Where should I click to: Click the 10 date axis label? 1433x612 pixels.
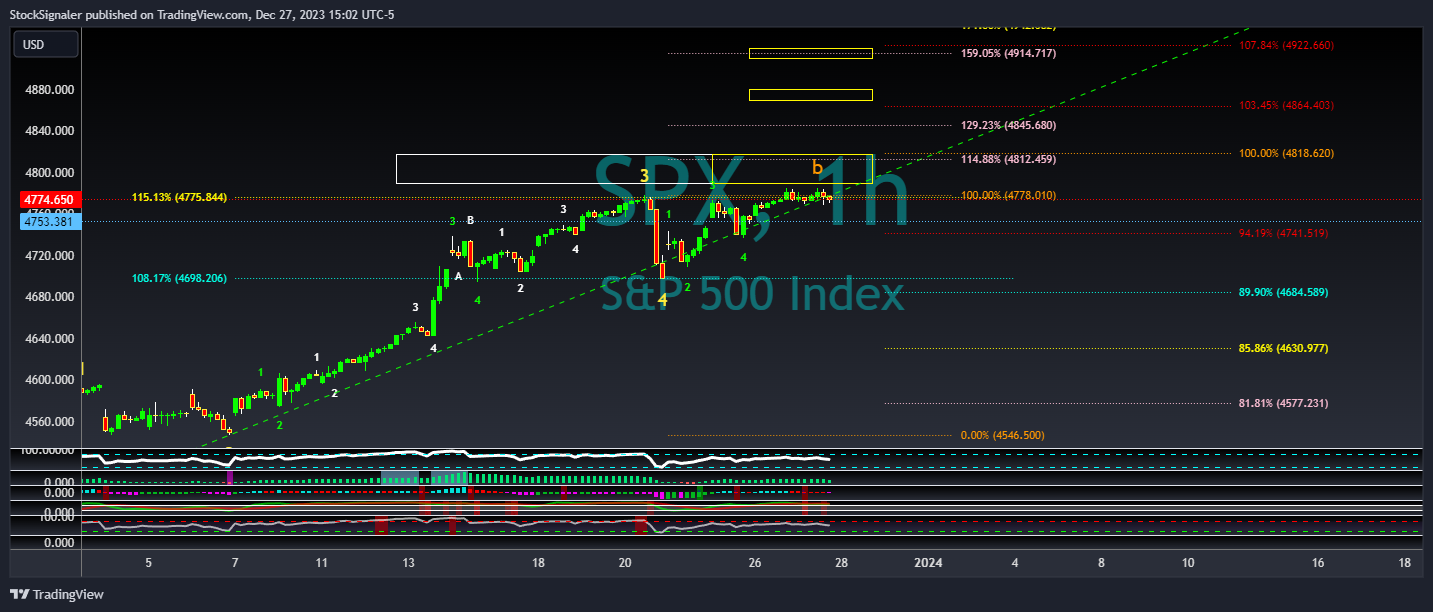pos(1188,563)
